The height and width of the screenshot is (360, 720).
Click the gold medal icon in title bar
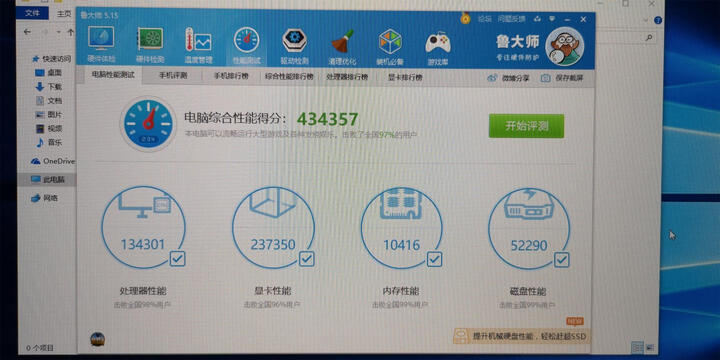click(x=466, y=18)
